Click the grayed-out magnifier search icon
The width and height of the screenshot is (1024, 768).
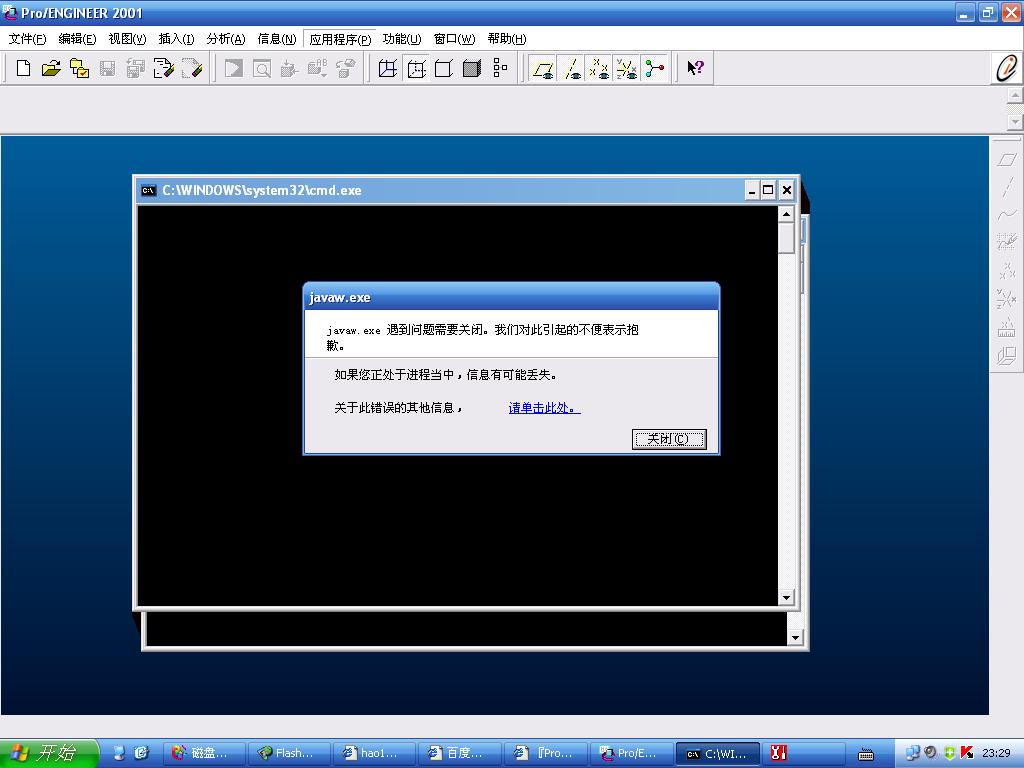click(x=262, y=68)
